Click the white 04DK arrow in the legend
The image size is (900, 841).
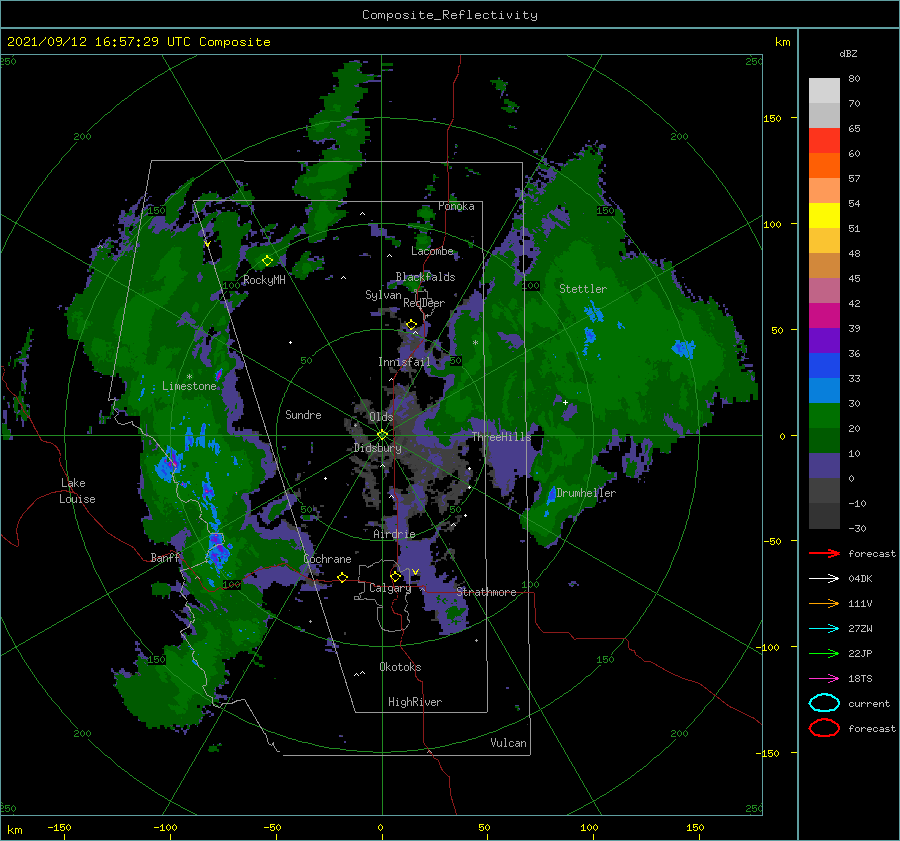click(x=824, y=578)
